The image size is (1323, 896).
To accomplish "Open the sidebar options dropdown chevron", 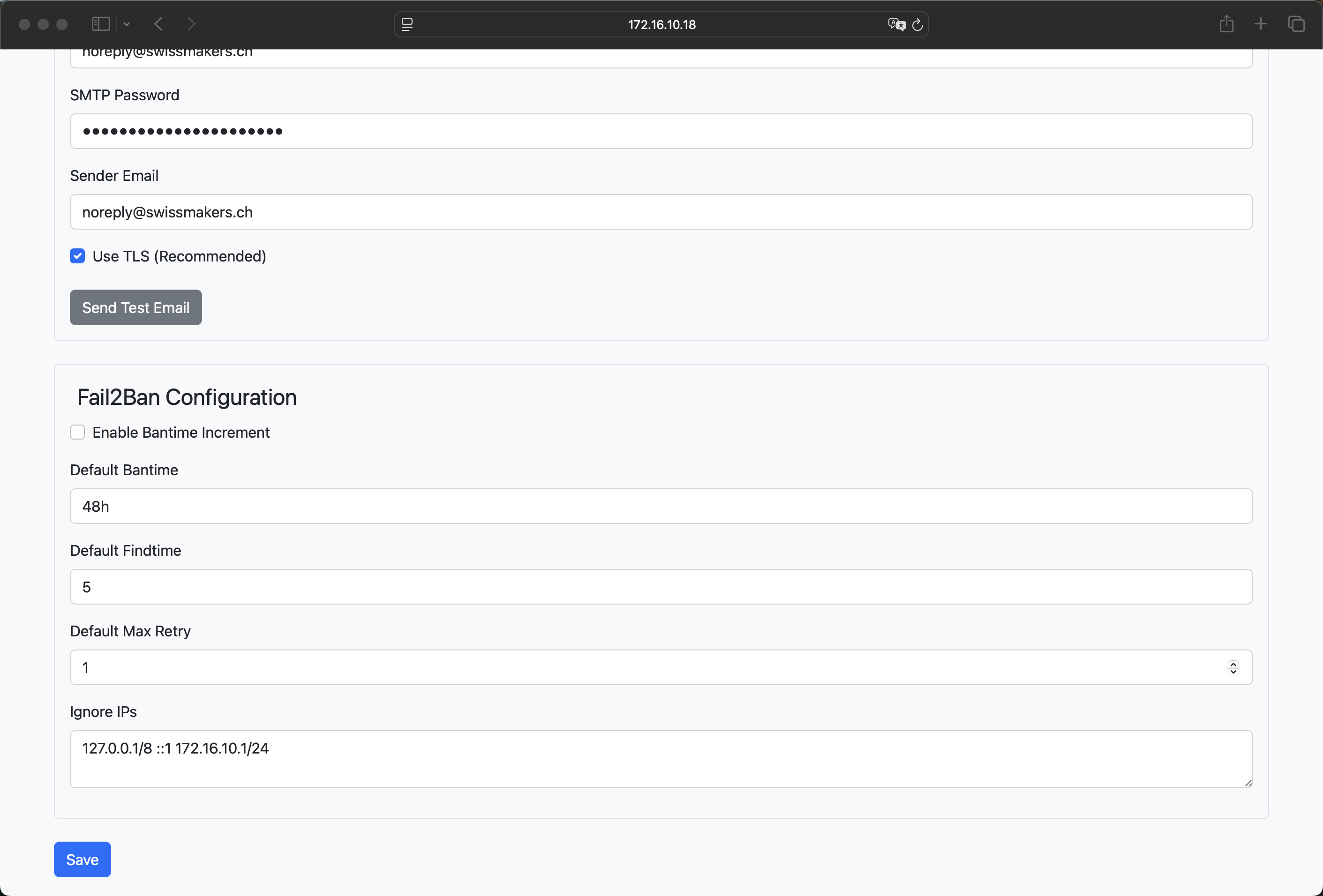I will (x=127, y=24).
